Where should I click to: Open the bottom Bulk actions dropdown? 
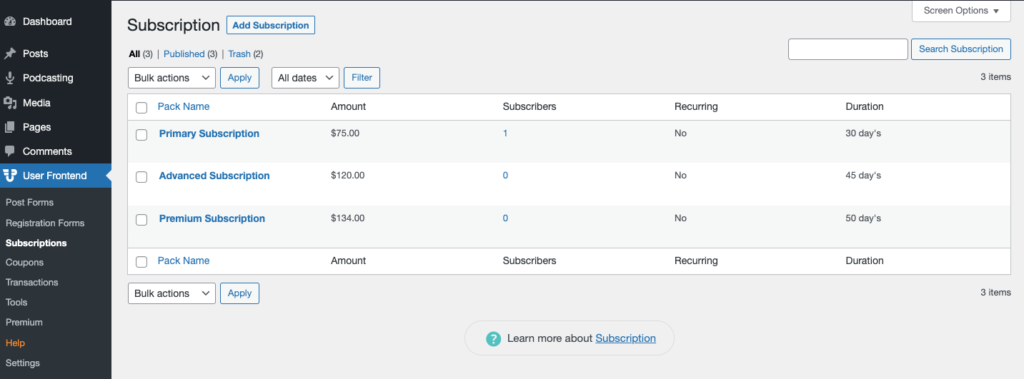pyautogui.click(x=172, y=293)
